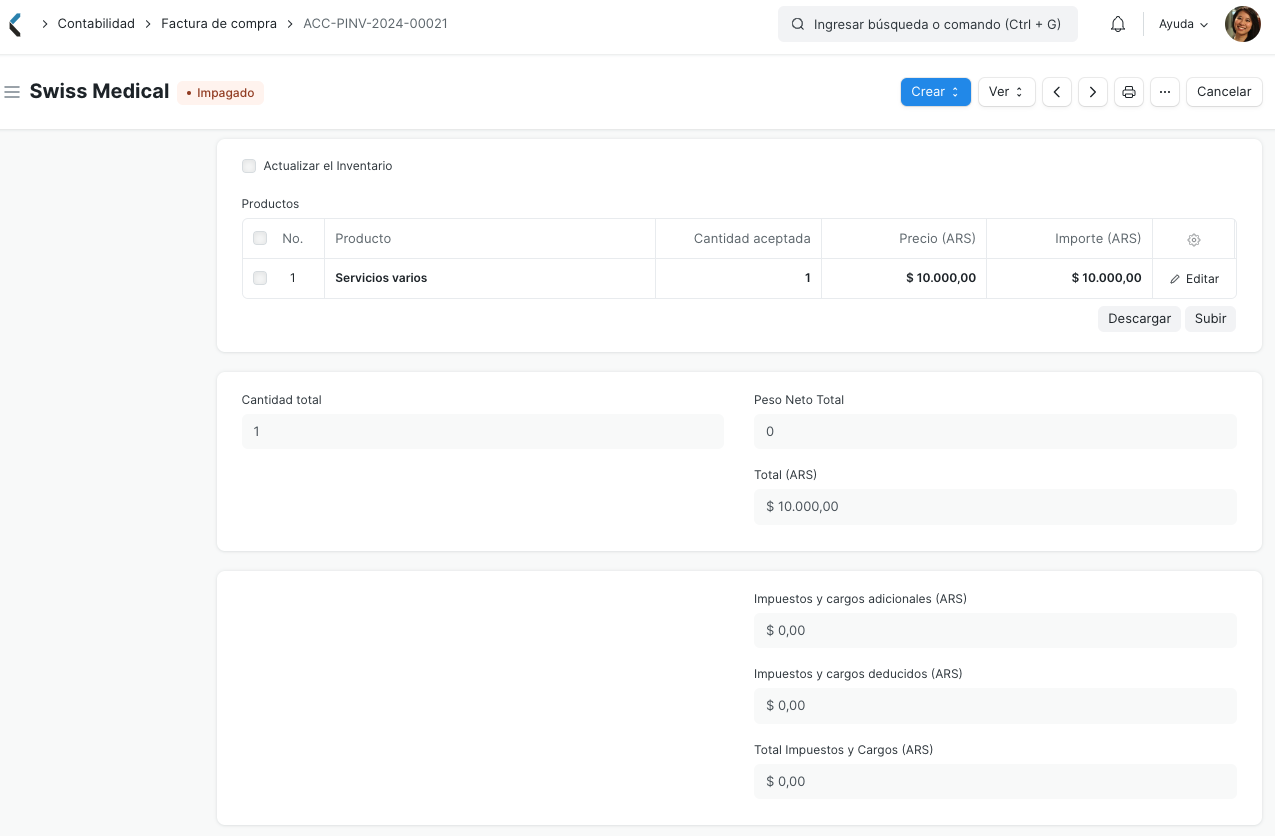
Task: Click the Cancelar button
Action: (x=1224, y=92)
